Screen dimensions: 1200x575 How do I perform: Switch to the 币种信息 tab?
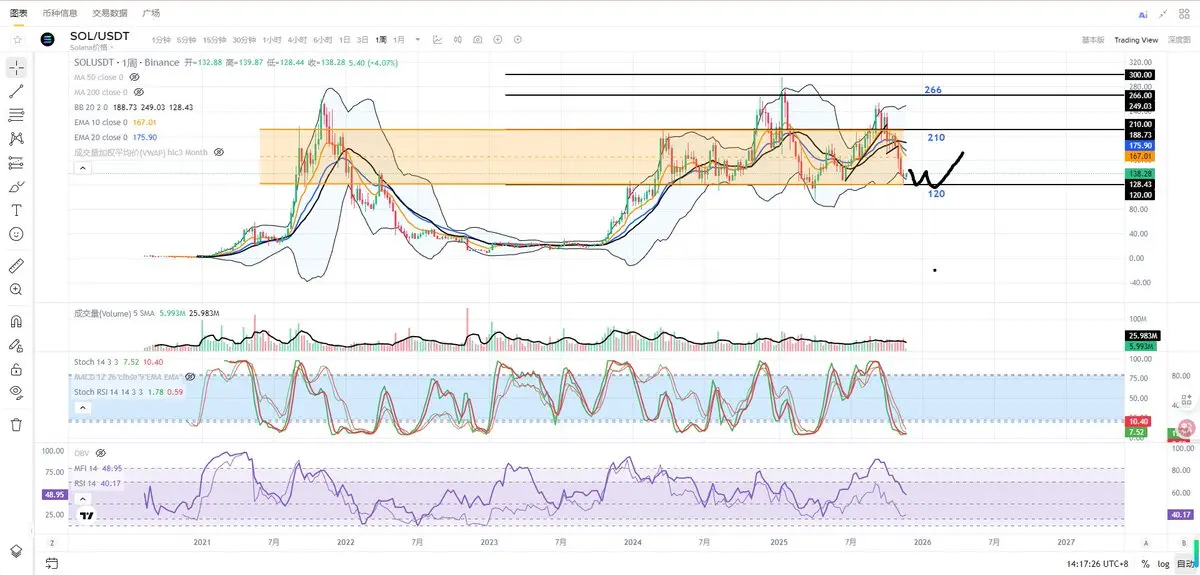(61, 13)
